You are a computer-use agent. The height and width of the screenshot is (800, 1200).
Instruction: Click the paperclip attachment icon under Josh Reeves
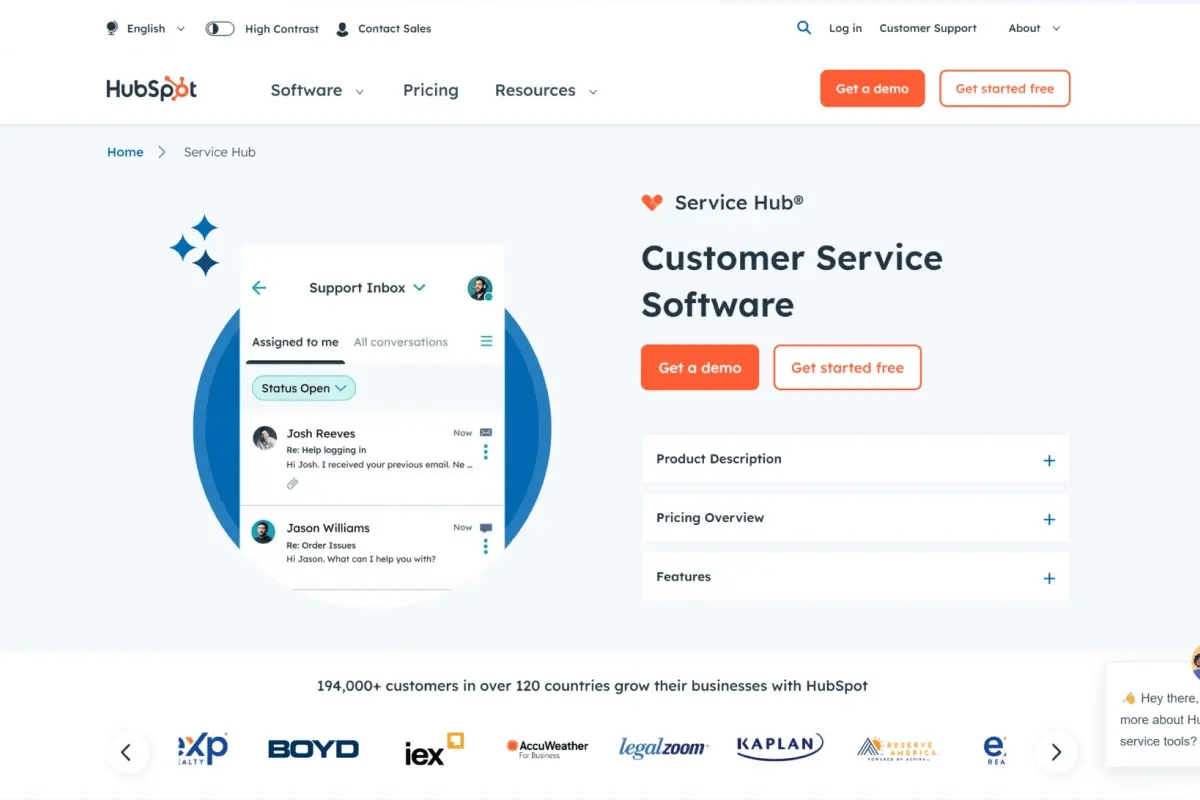pos(292,484)
